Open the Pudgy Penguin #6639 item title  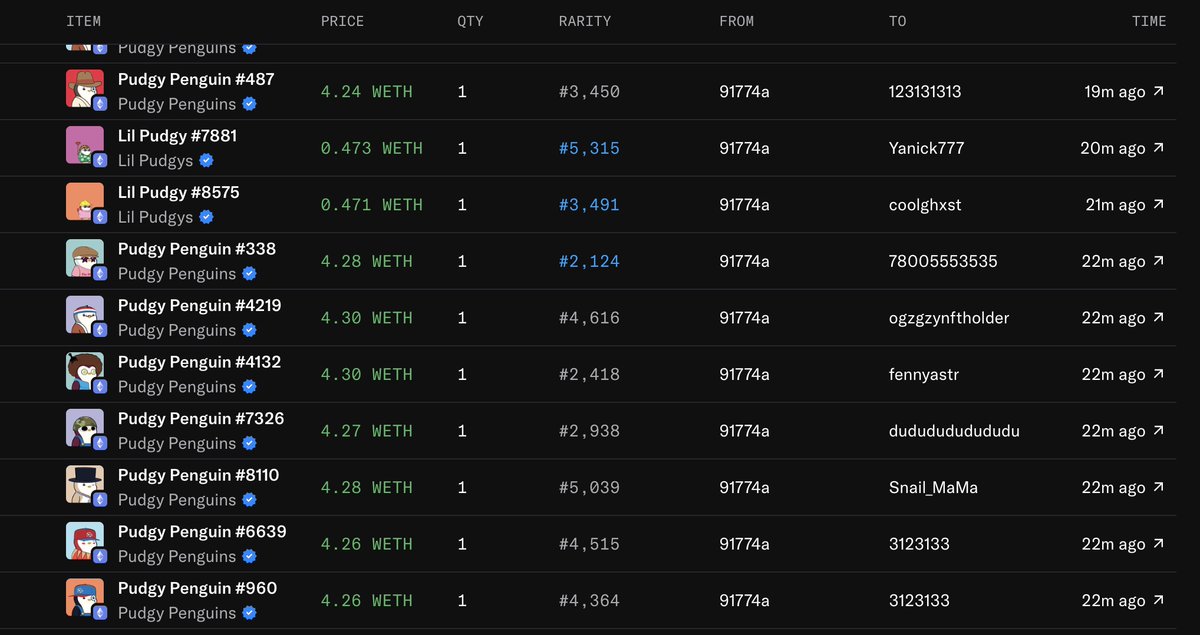[x=202, y=531]
